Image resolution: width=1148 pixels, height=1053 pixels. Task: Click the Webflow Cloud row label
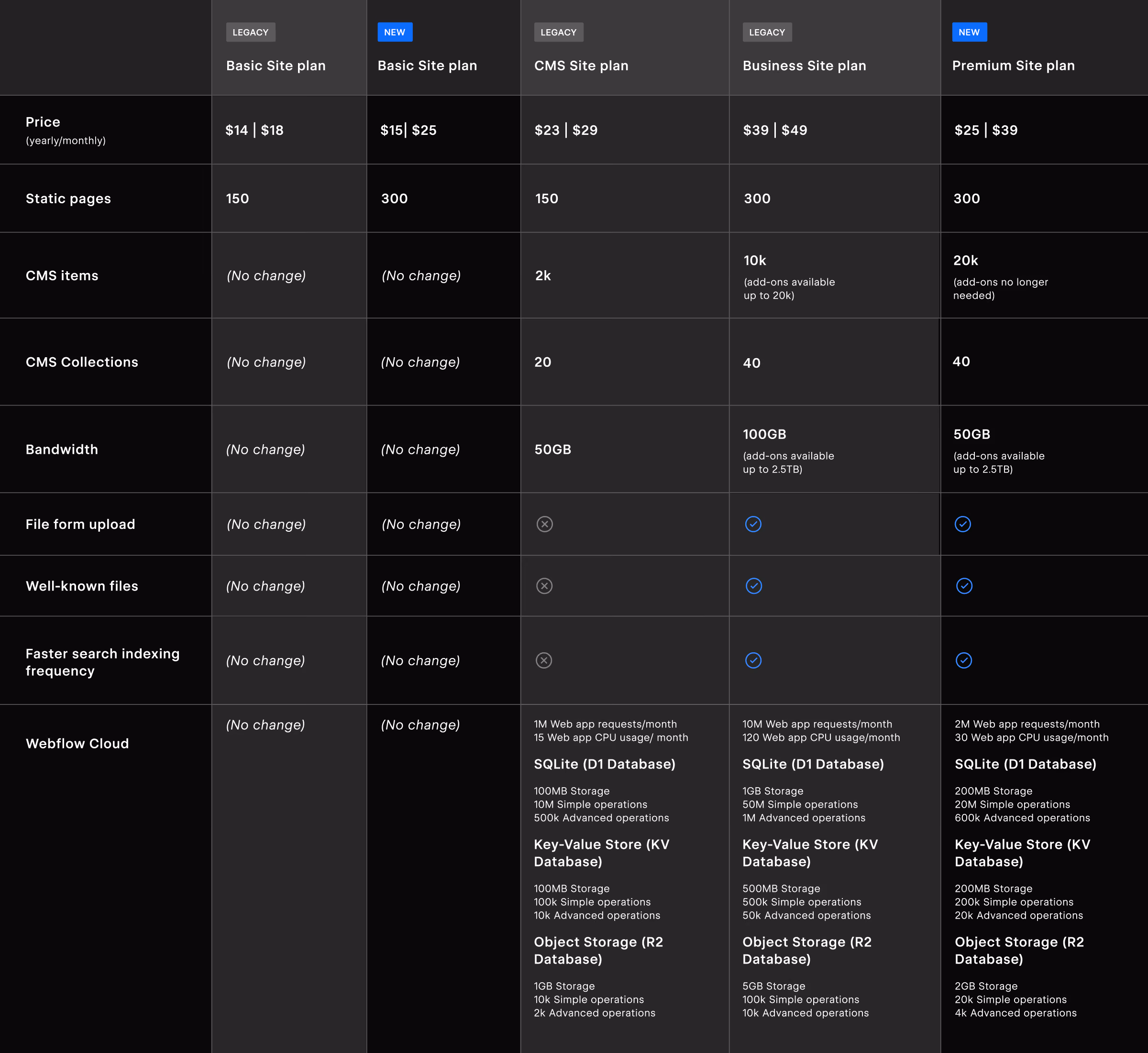coord(77,744)
